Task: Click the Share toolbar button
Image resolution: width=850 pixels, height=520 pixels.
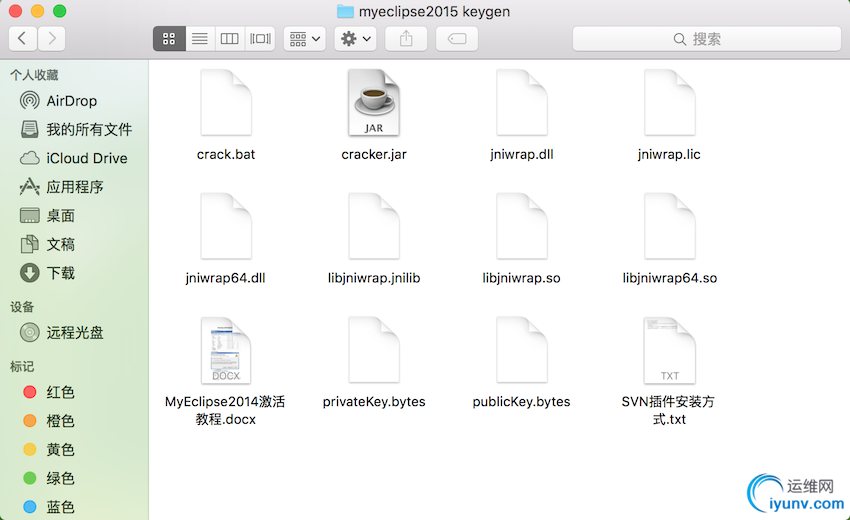Action: [406, 38]
